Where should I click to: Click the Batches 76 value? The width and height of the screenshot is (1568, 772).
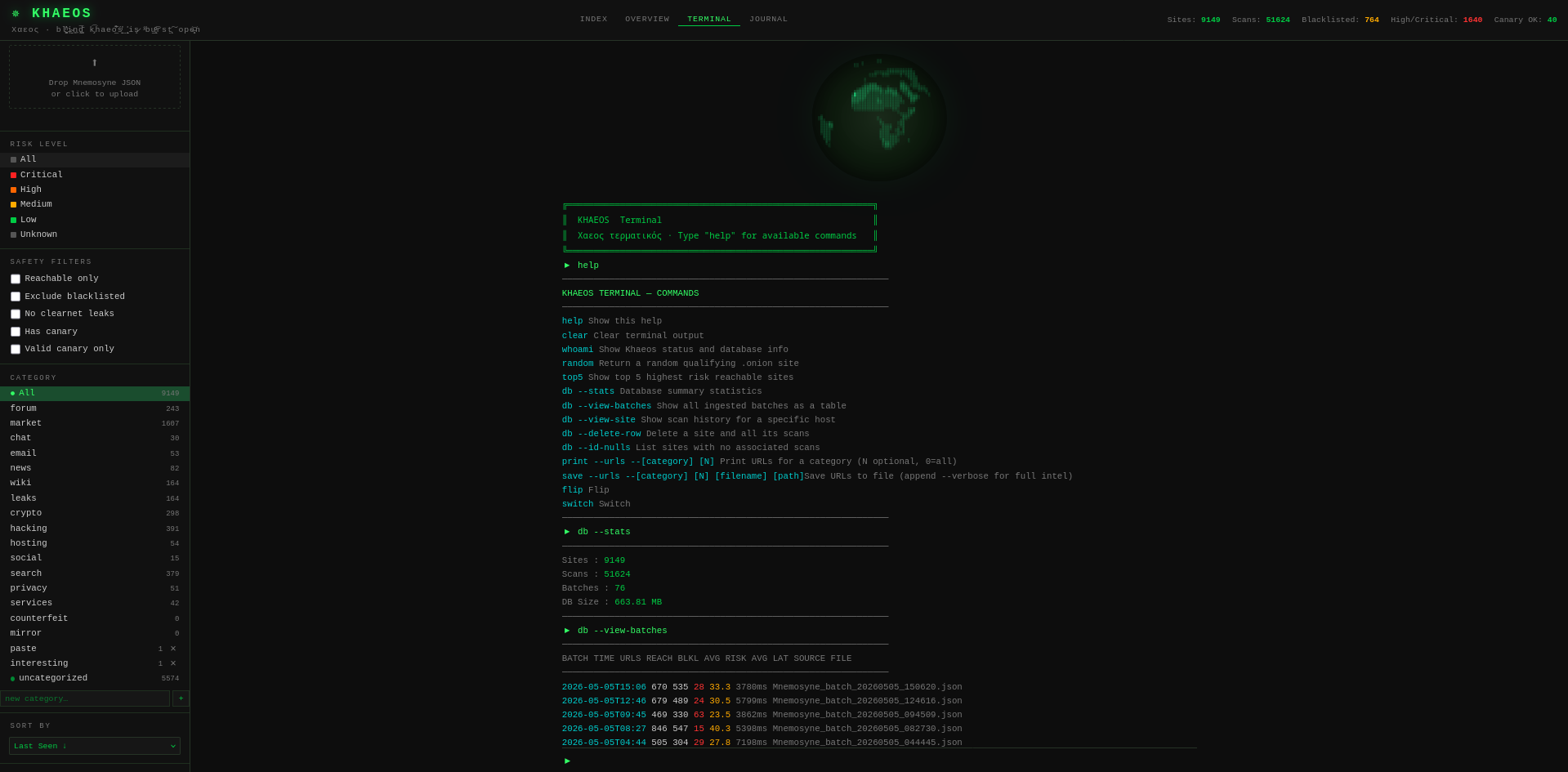click(619, 588)
